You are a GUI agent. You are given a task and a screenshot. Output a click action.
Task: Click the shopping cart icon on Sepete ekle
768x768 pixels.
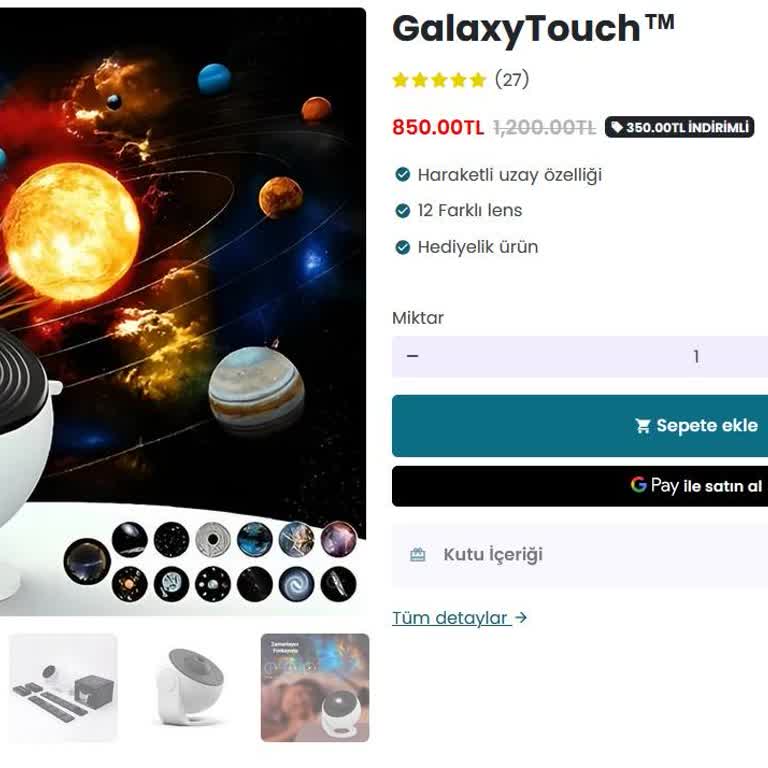click(643, 426)
